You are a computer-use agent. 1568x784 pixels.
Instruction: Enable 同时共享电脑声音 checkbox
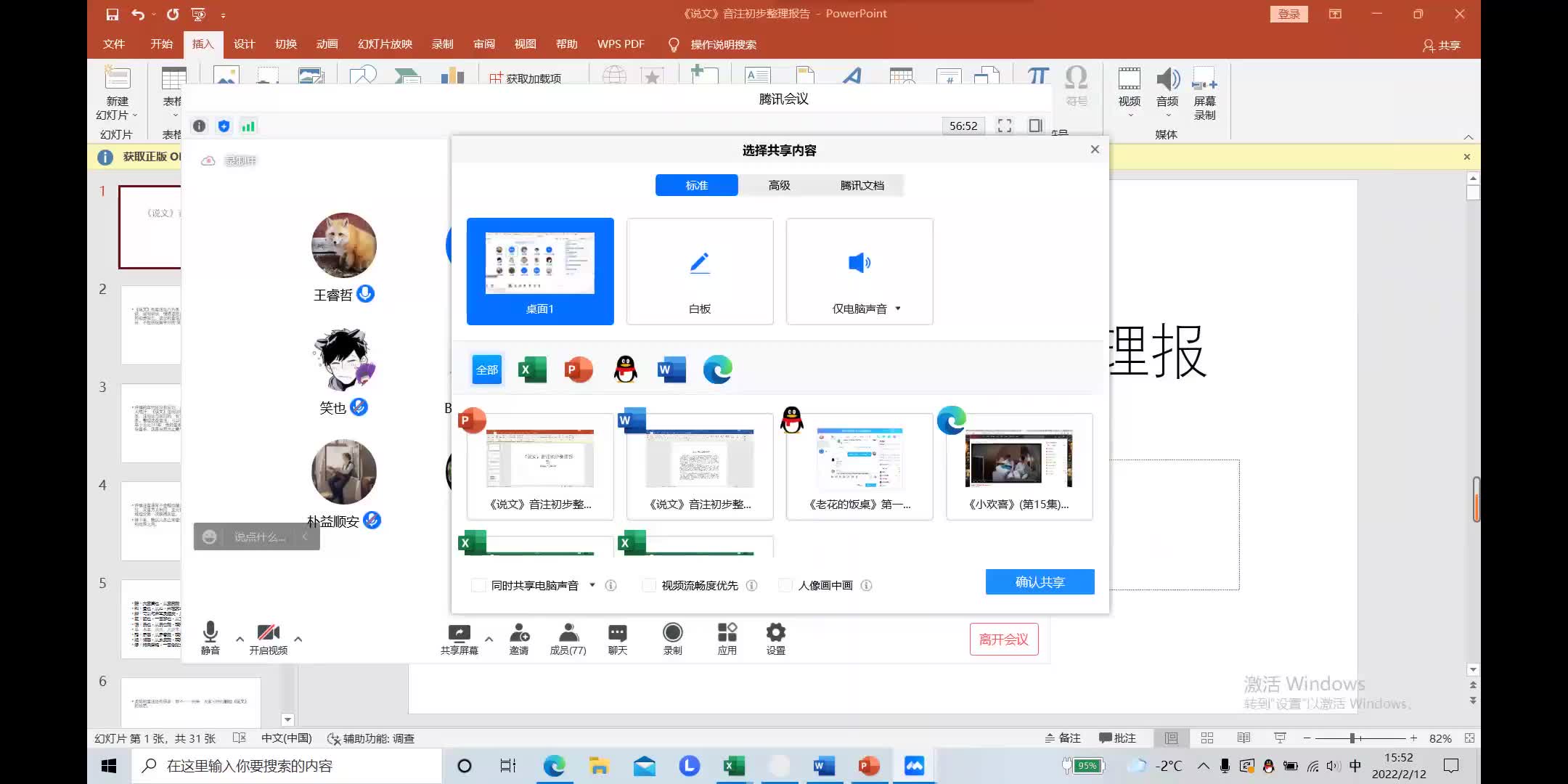478,585
